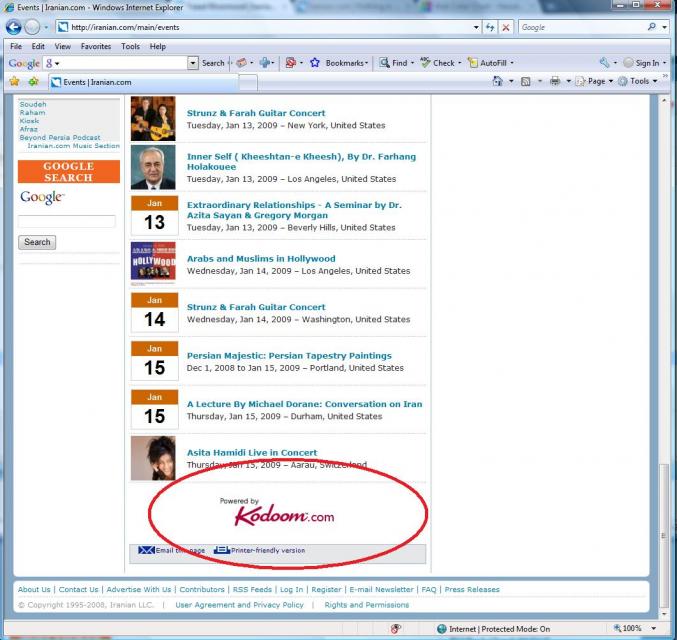This screenshot has width=677, height=640.
Task: Open the View menu
Action: pyautogui.click(x=63, y=46)
